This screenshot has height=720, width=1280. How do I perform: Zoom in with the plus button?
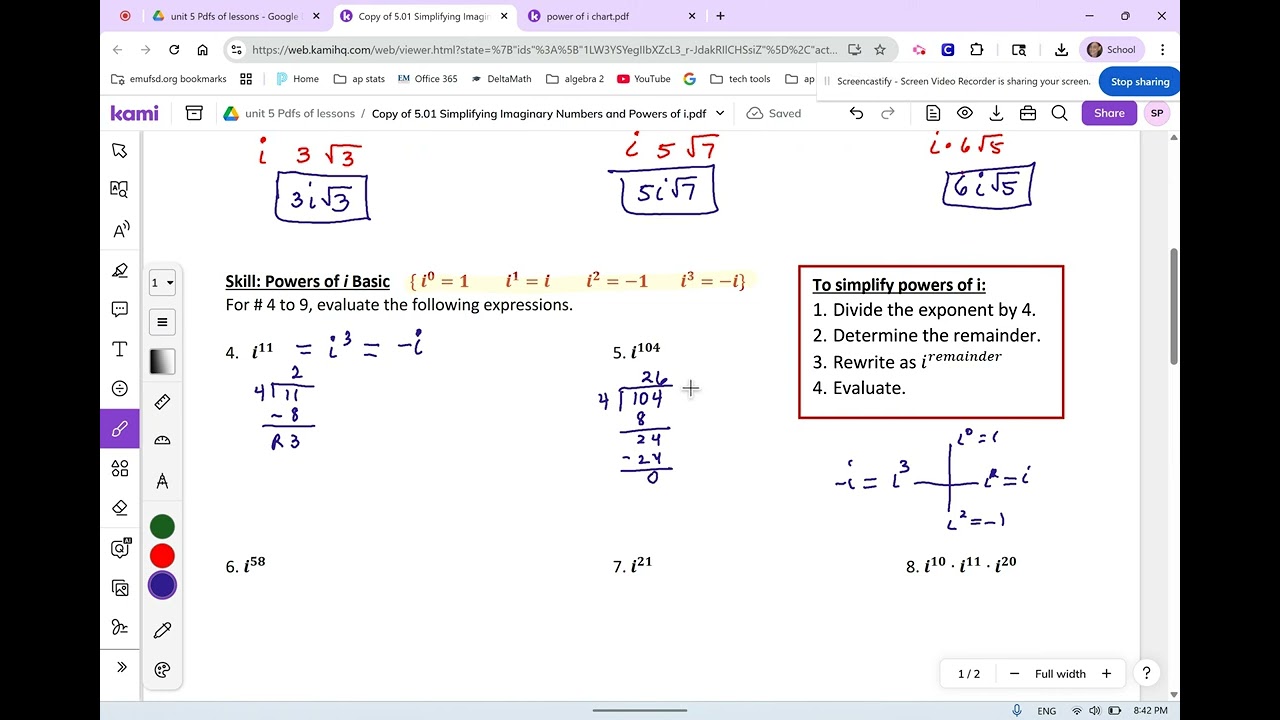1106,674
